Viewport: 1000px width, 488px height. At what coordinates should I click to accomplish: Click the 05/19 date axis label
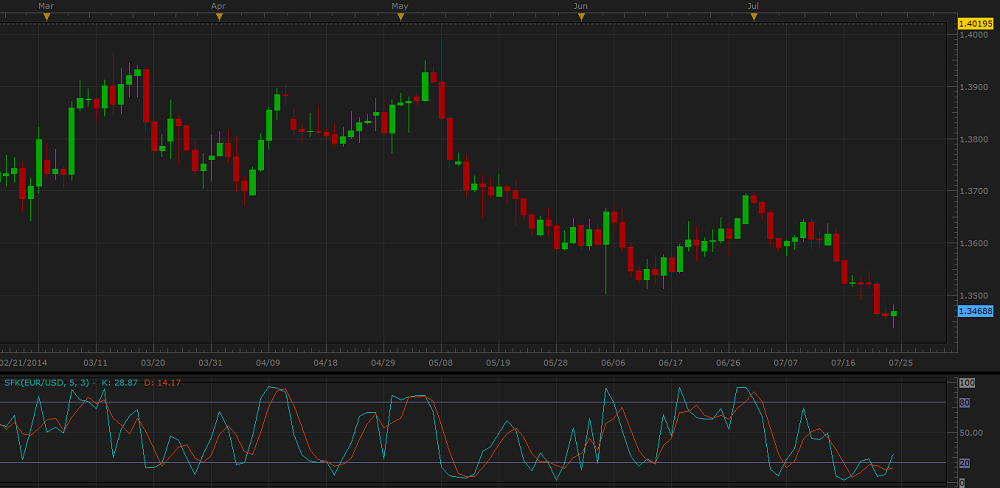click(498, 362)
